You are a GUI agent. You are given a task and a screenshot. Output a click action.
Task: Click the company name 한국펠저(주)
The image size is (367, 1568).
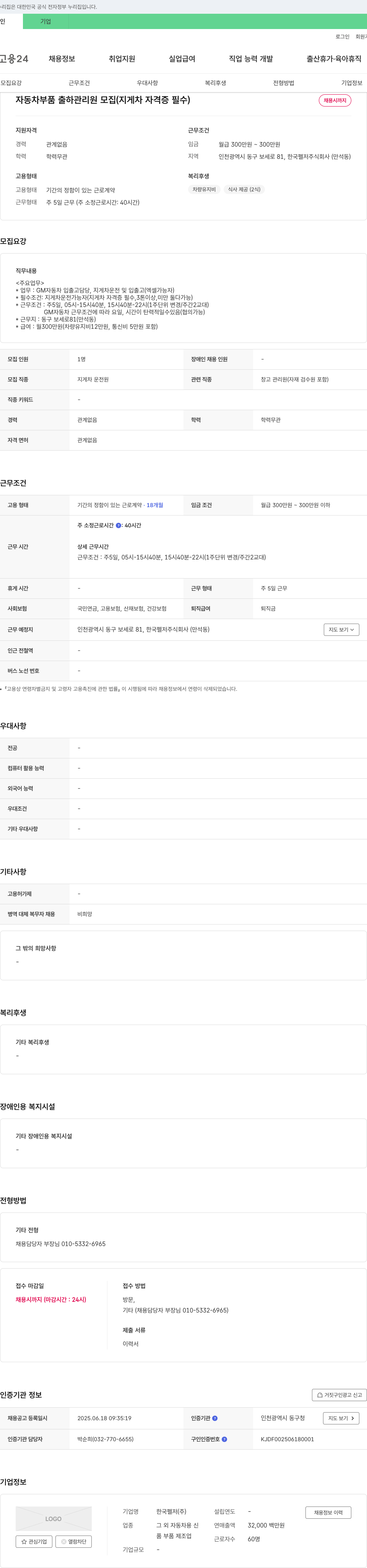pos(171,1511)
